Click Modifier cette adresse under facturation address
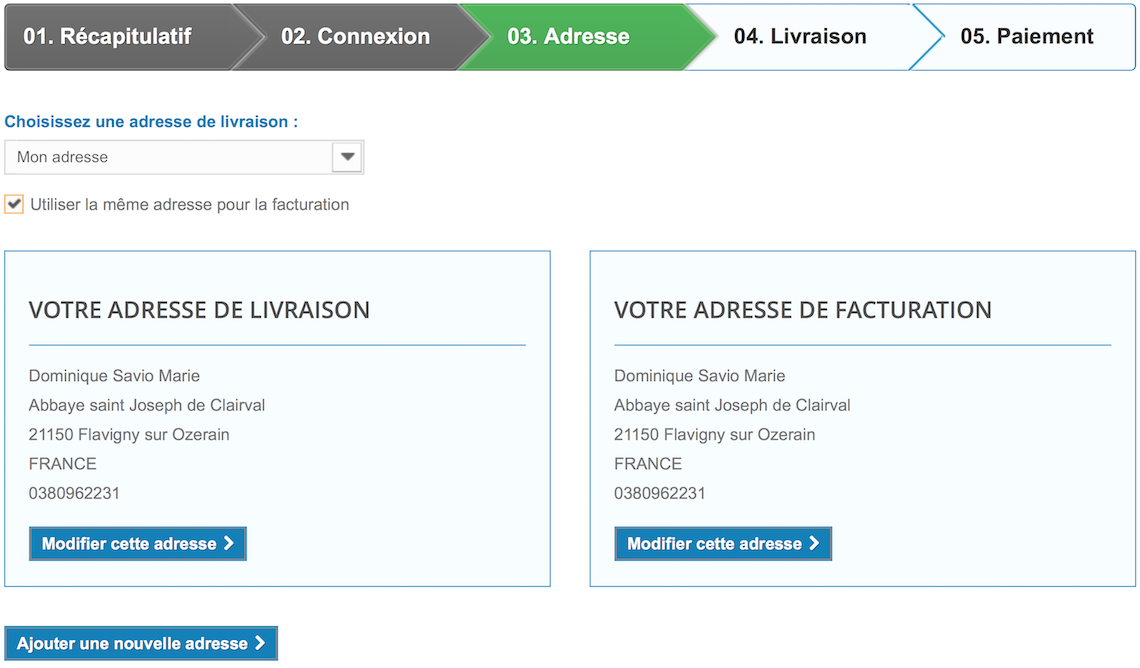 pos(722,543)
